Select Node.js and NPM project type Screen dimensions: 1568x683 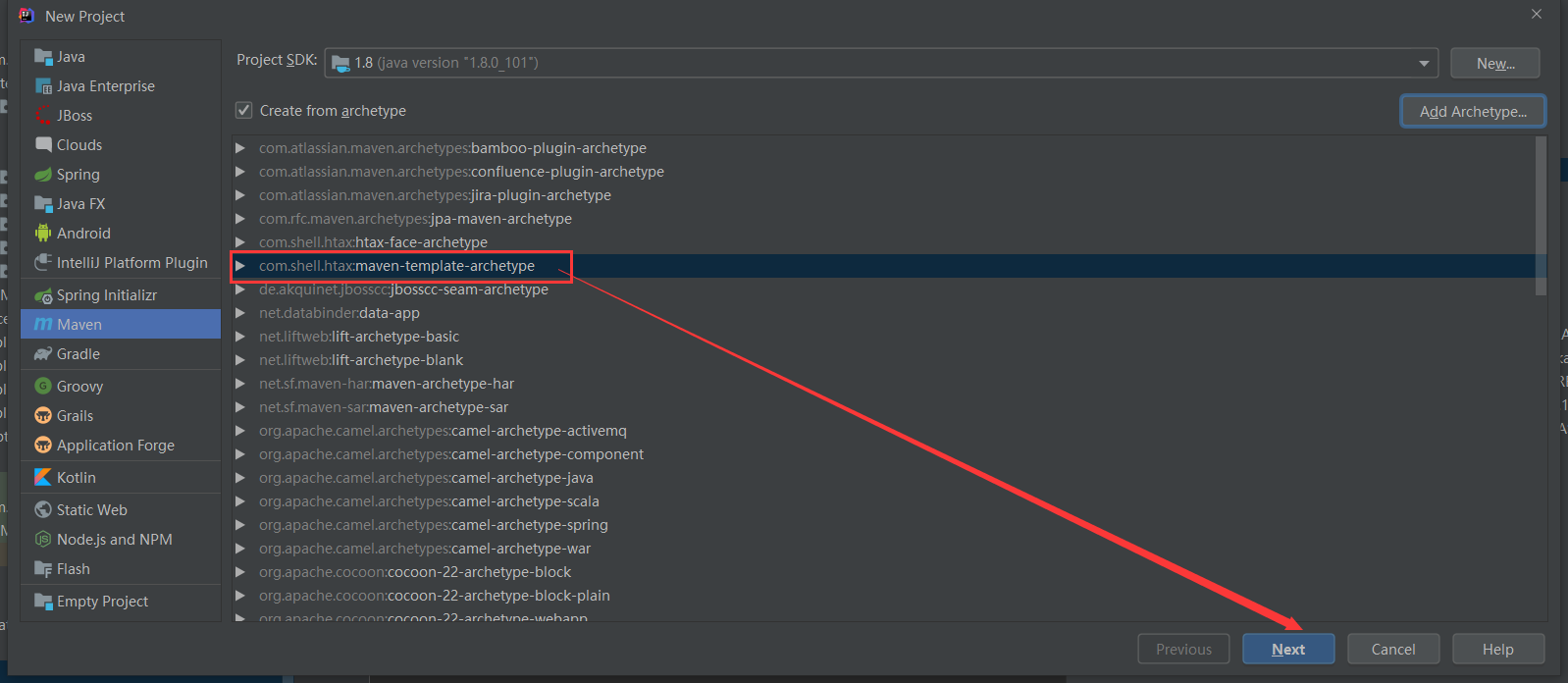click(121, 540)
